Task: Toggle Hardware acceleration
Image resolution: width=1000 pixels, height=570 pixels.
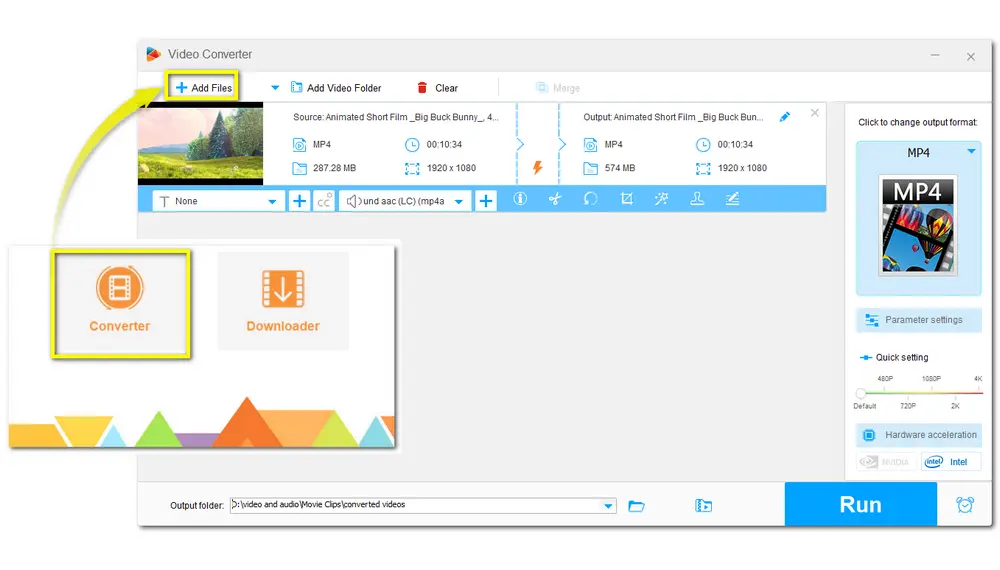Action: pos(918,435)
